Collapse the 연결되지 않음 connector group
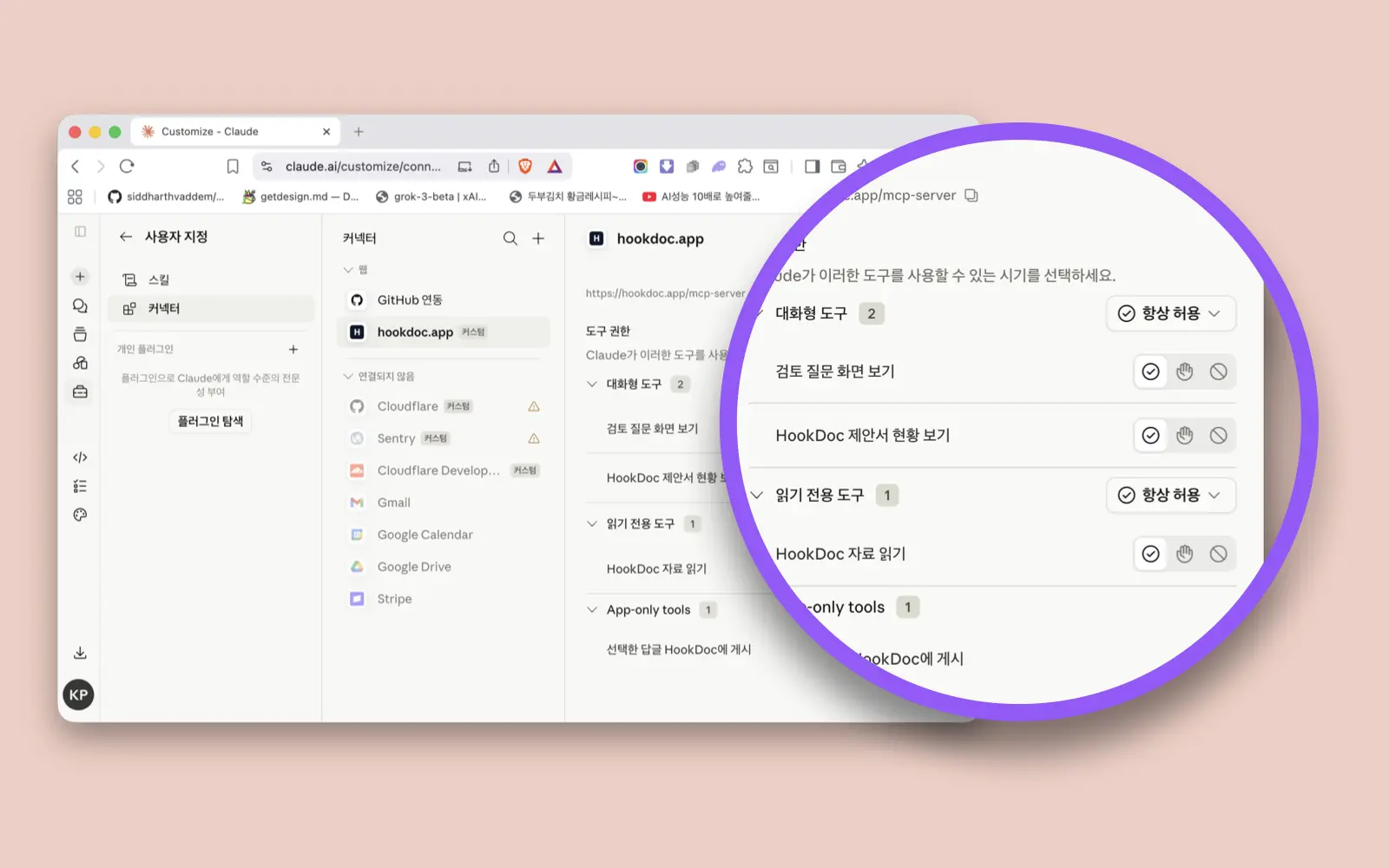 (x=348, y=376)
